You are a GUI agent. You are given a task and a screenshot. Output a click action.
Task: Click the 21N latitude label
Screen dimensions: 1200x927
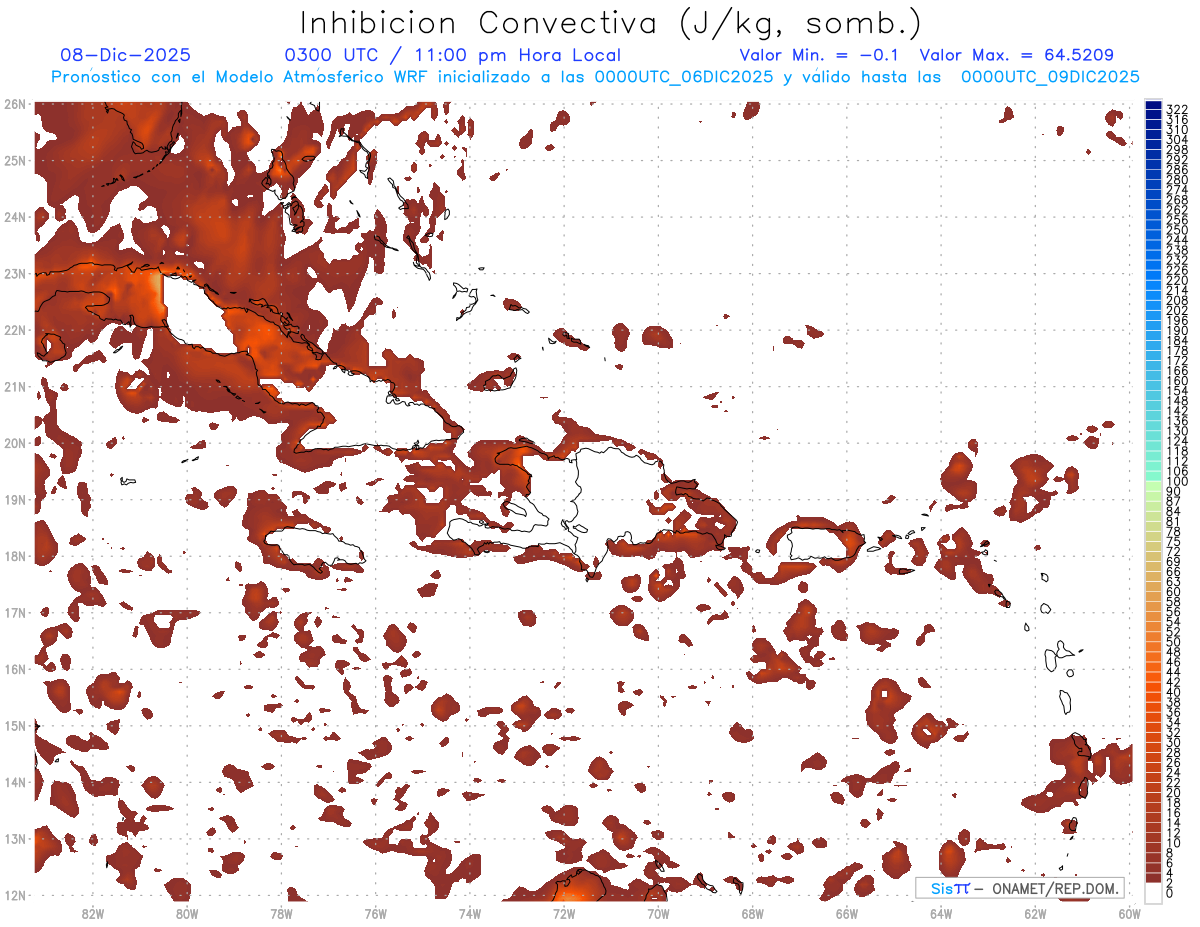(x=14, y=386)
